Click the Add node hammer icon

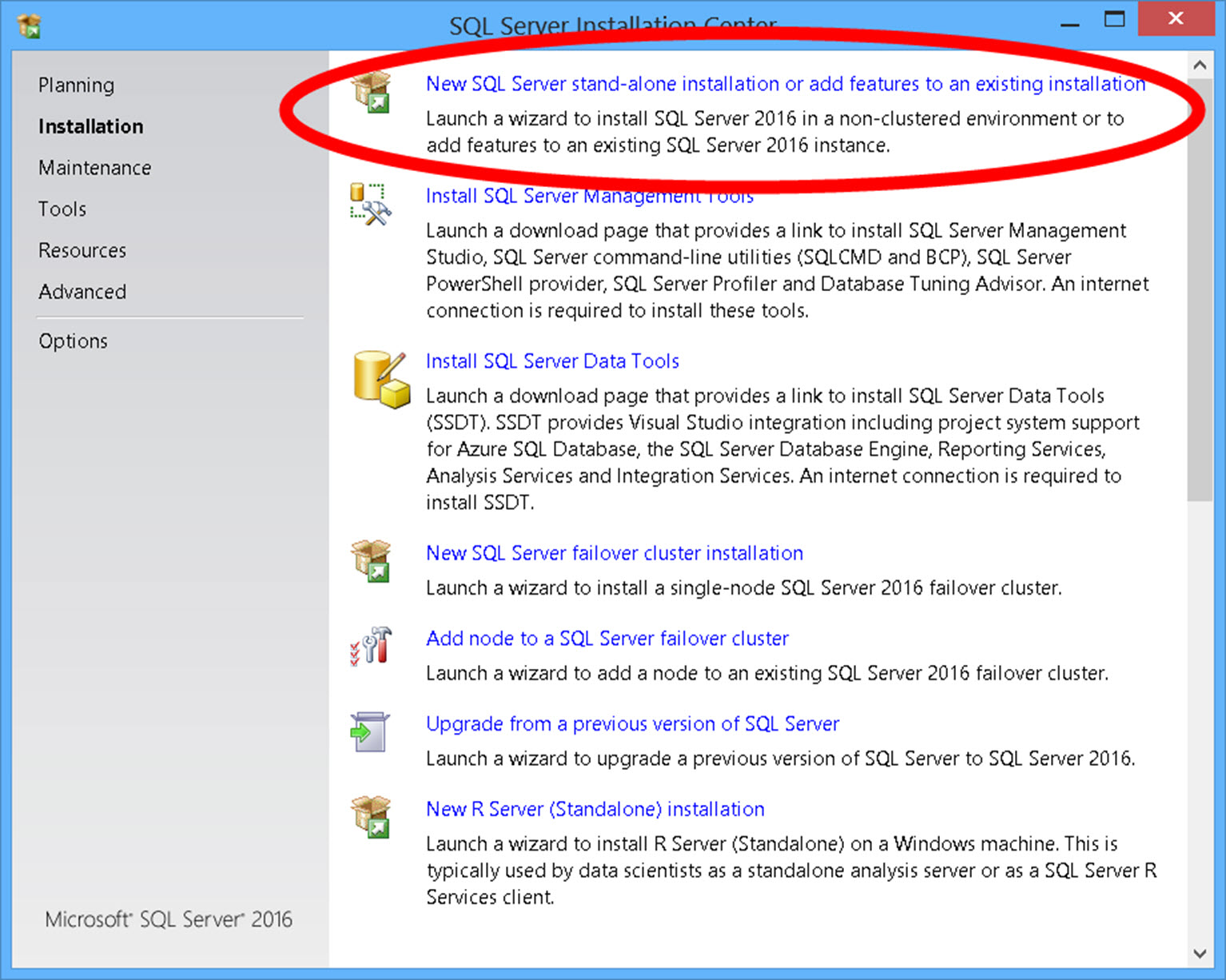(x=371, y=646)
